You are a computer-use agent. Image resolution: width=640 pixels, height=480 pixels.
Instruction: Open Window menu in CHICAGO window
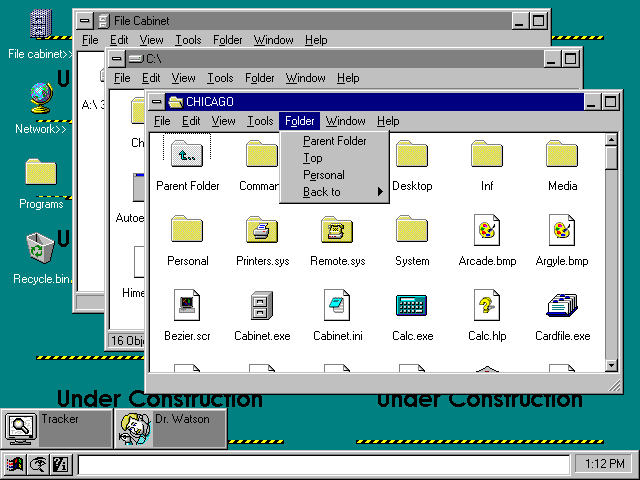pyautogui.click(x=345, y=121)
